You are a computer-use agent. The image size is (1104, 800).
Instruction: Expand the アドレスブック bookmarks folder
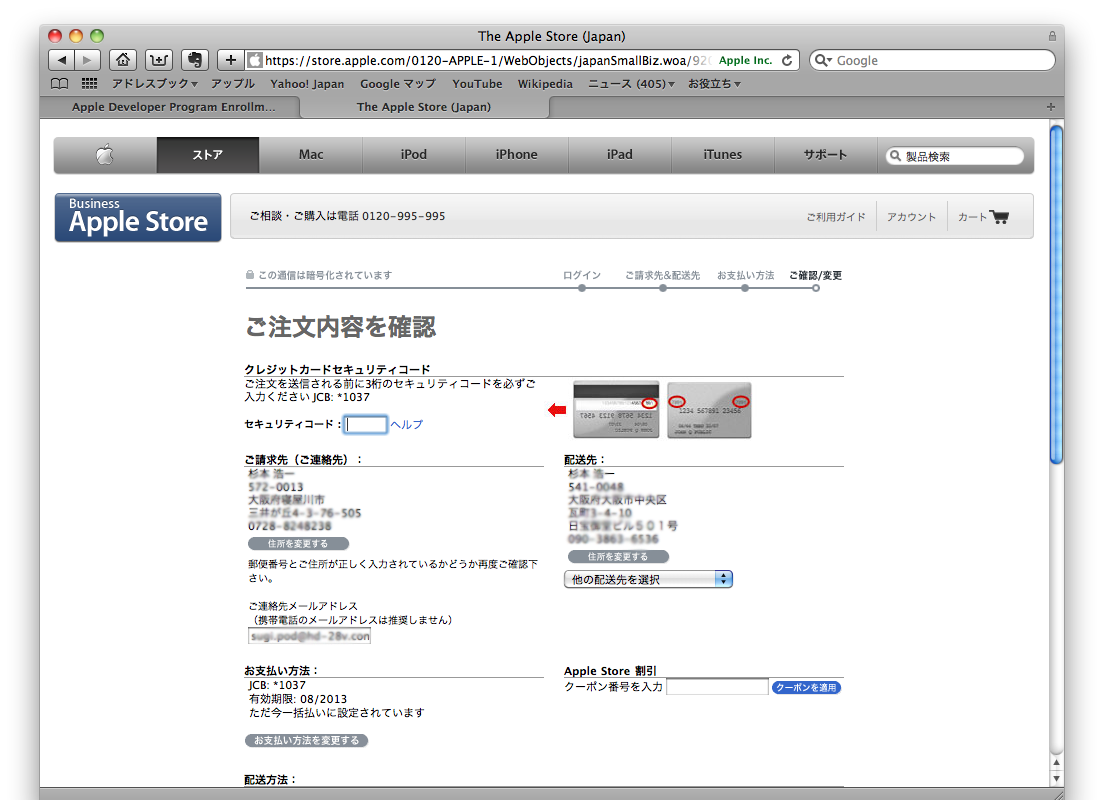(154, 84)
